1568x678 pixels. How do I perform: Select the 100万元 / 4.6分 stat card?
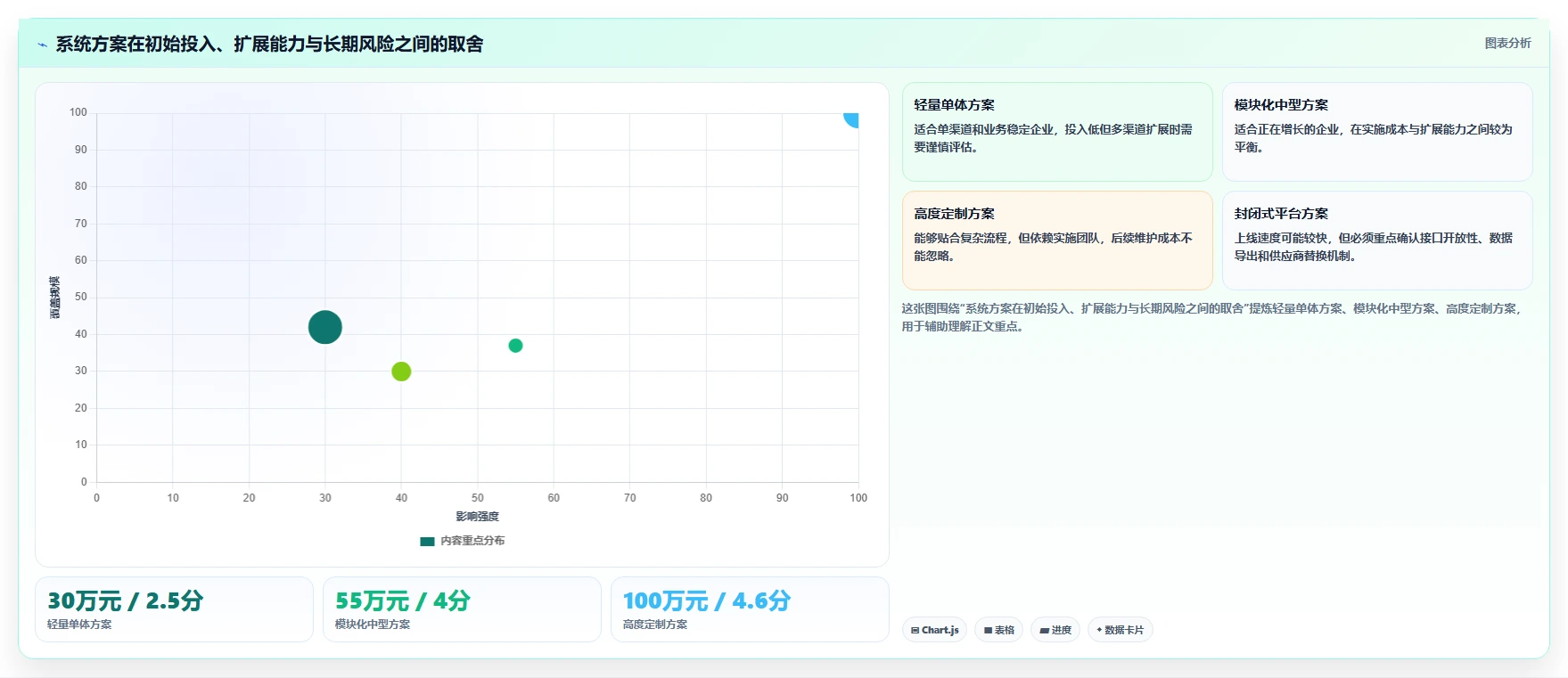[x=750, y=609]
